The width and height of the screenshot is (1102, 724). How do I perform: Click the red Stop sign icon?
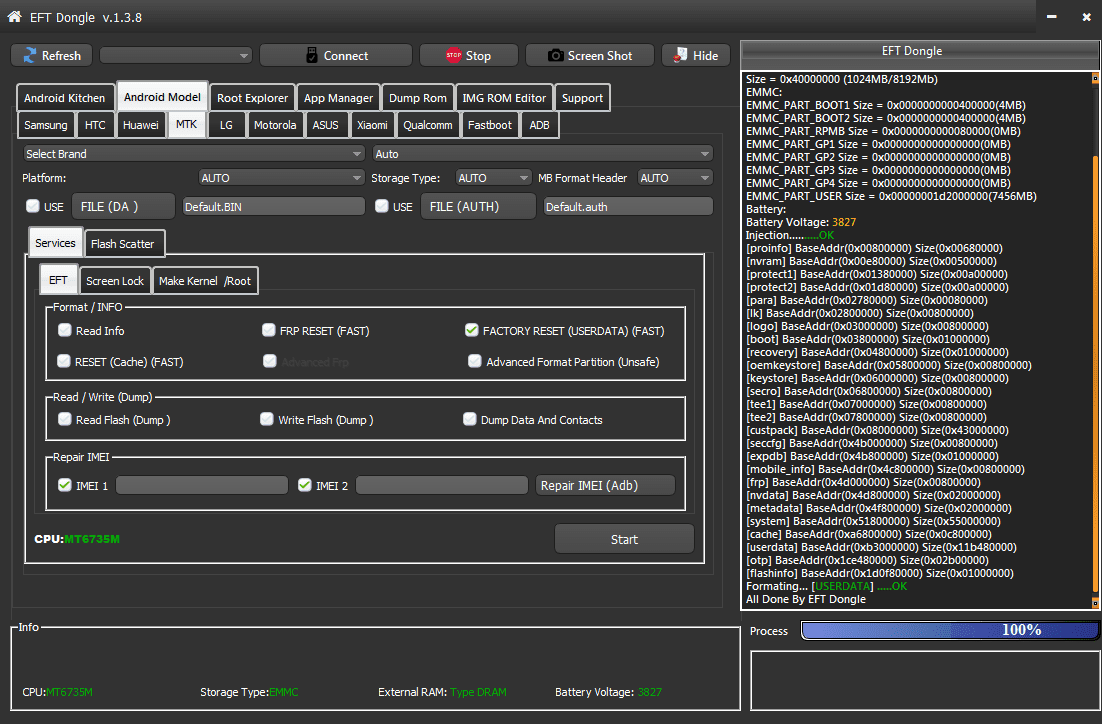[x=453, y=55]
